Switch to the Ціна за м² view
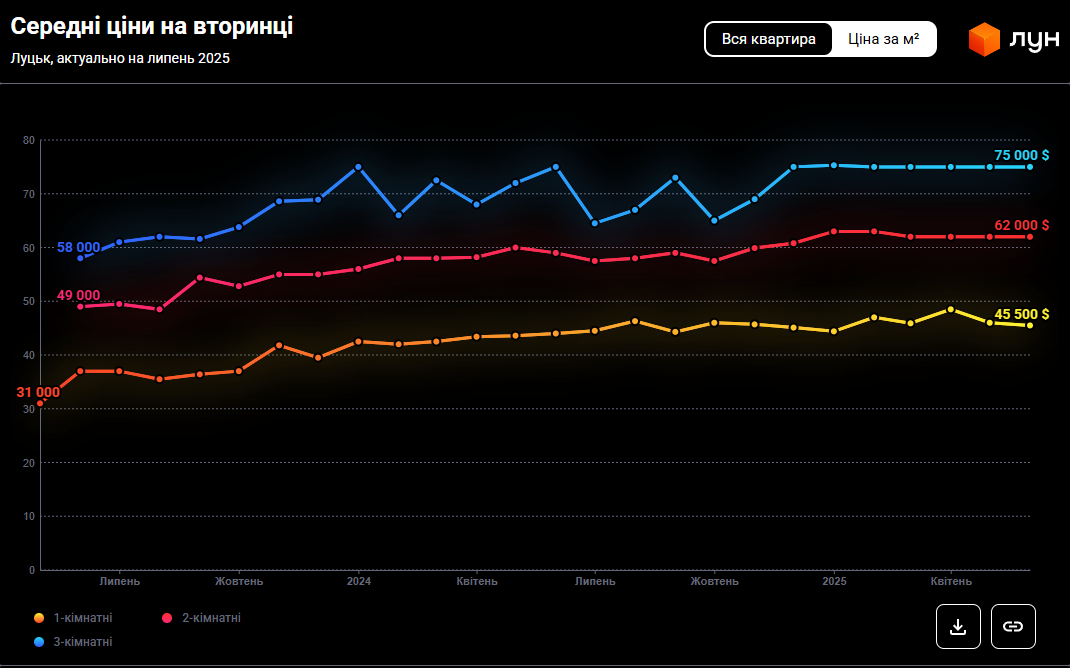Screen dimensions: 1070x668 tap(884, 39)
